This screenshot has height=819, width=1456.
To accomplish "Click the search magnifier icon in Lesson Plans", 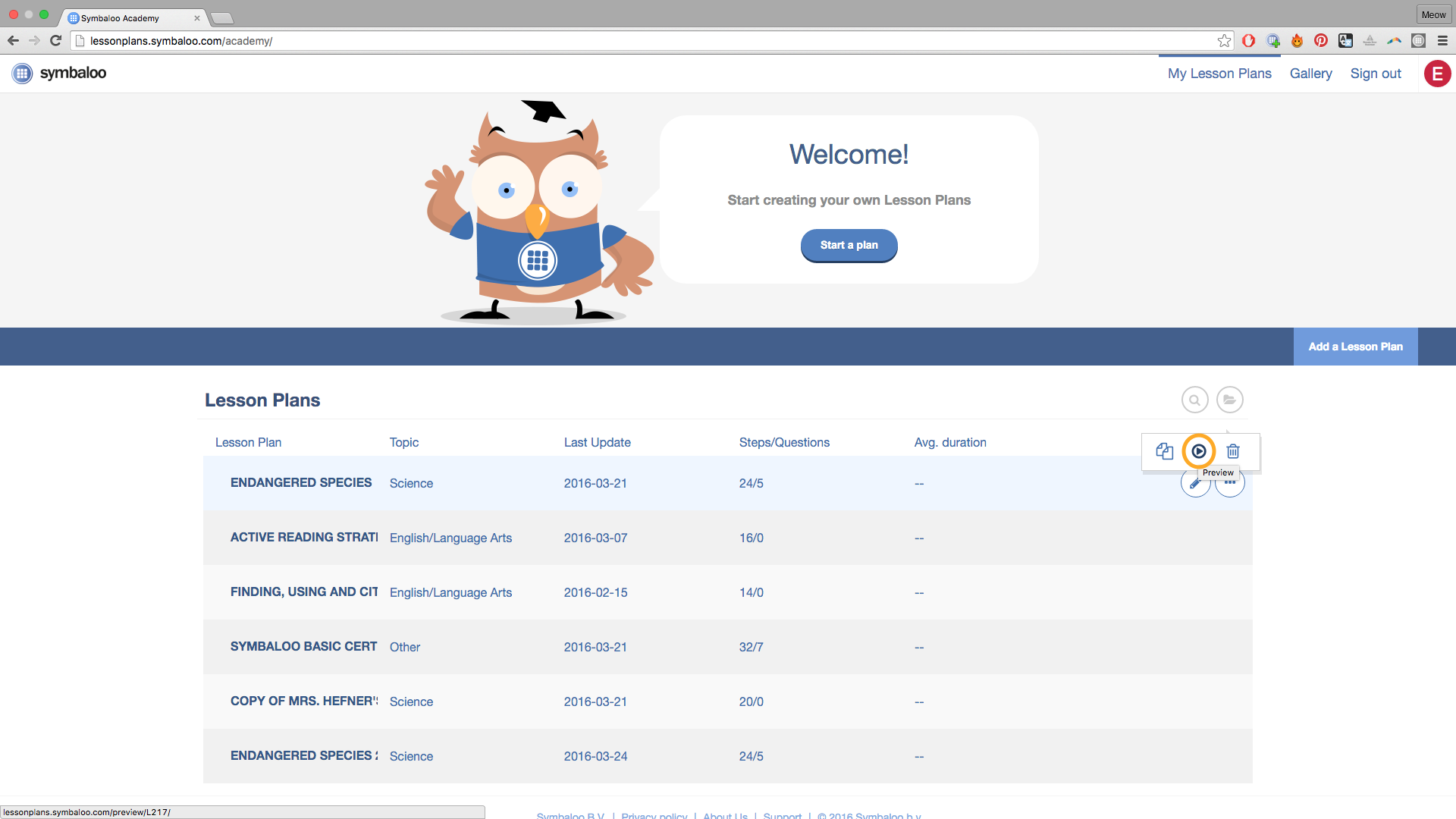I will point(1194,400).
